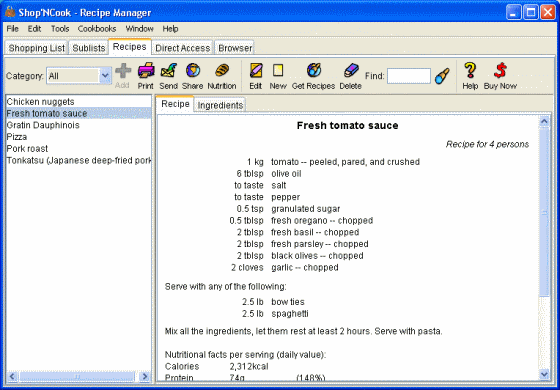Screen dimensions: 560x390
Task: Switch to the Shopping List tab
Action: (x=36, y=48)
